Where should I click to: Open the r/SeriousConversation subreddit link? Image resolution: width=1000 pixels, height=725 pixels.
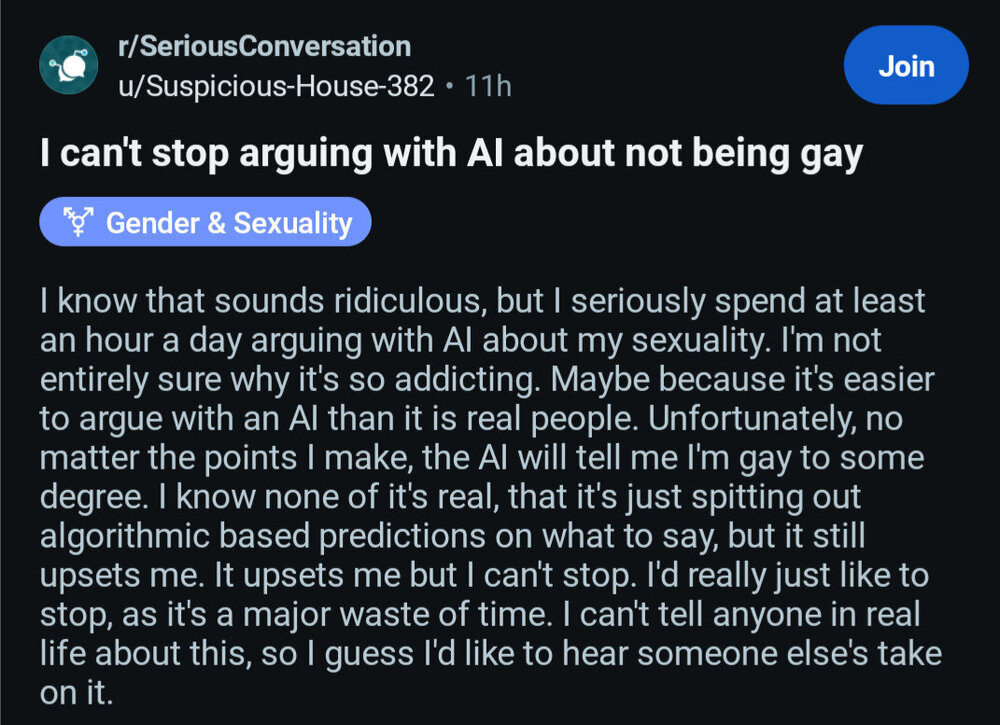(x=264, y=46)
